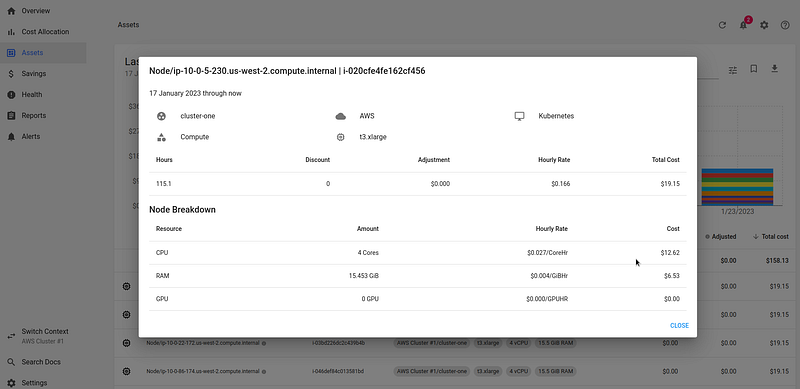Click instance ID i-046def84c013581bd
The image size is (800, 389).
click(x=338, y=372)
